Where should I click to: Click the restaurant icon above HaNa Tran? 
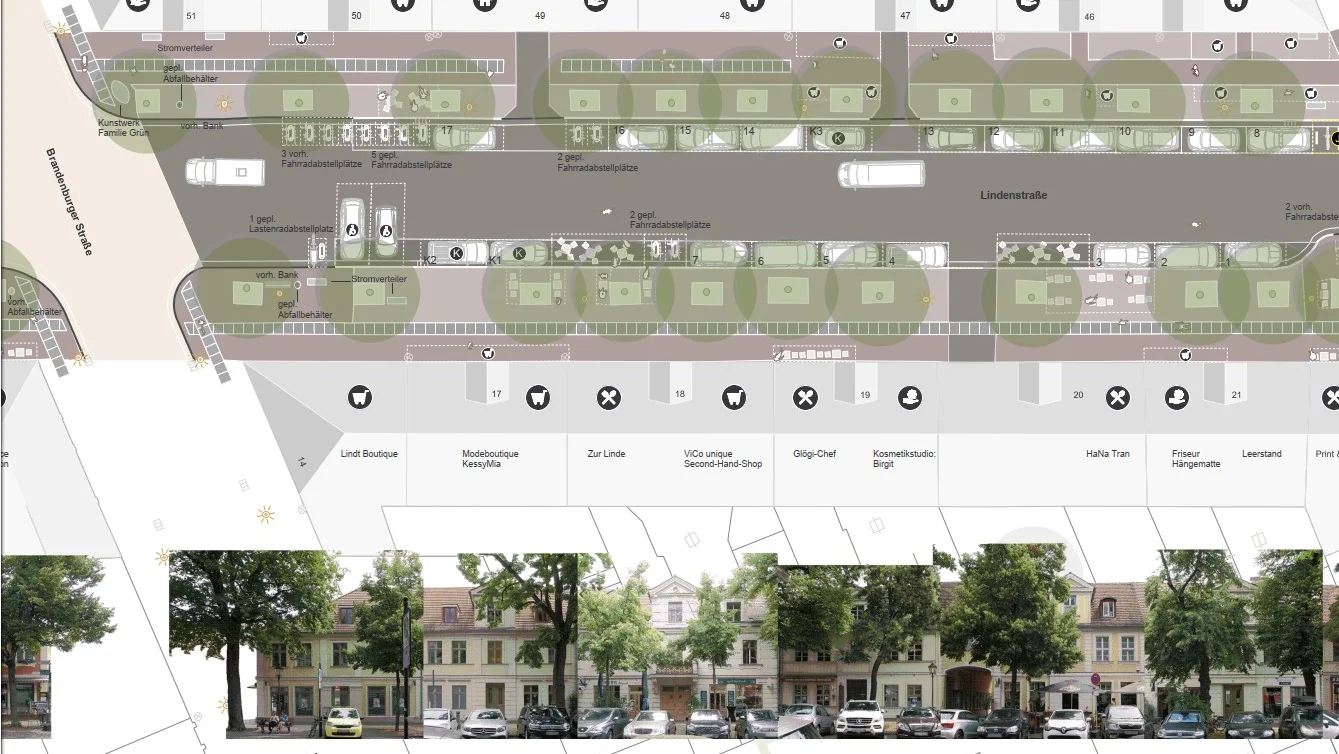click(1117, 398)
